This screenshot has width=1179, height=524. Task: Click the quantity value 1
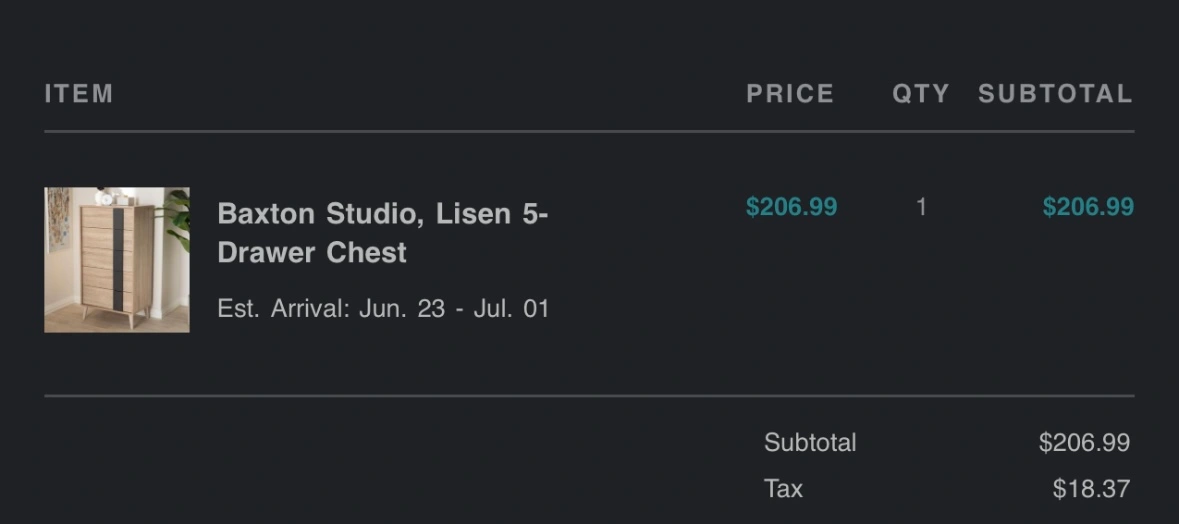(921, 207)
